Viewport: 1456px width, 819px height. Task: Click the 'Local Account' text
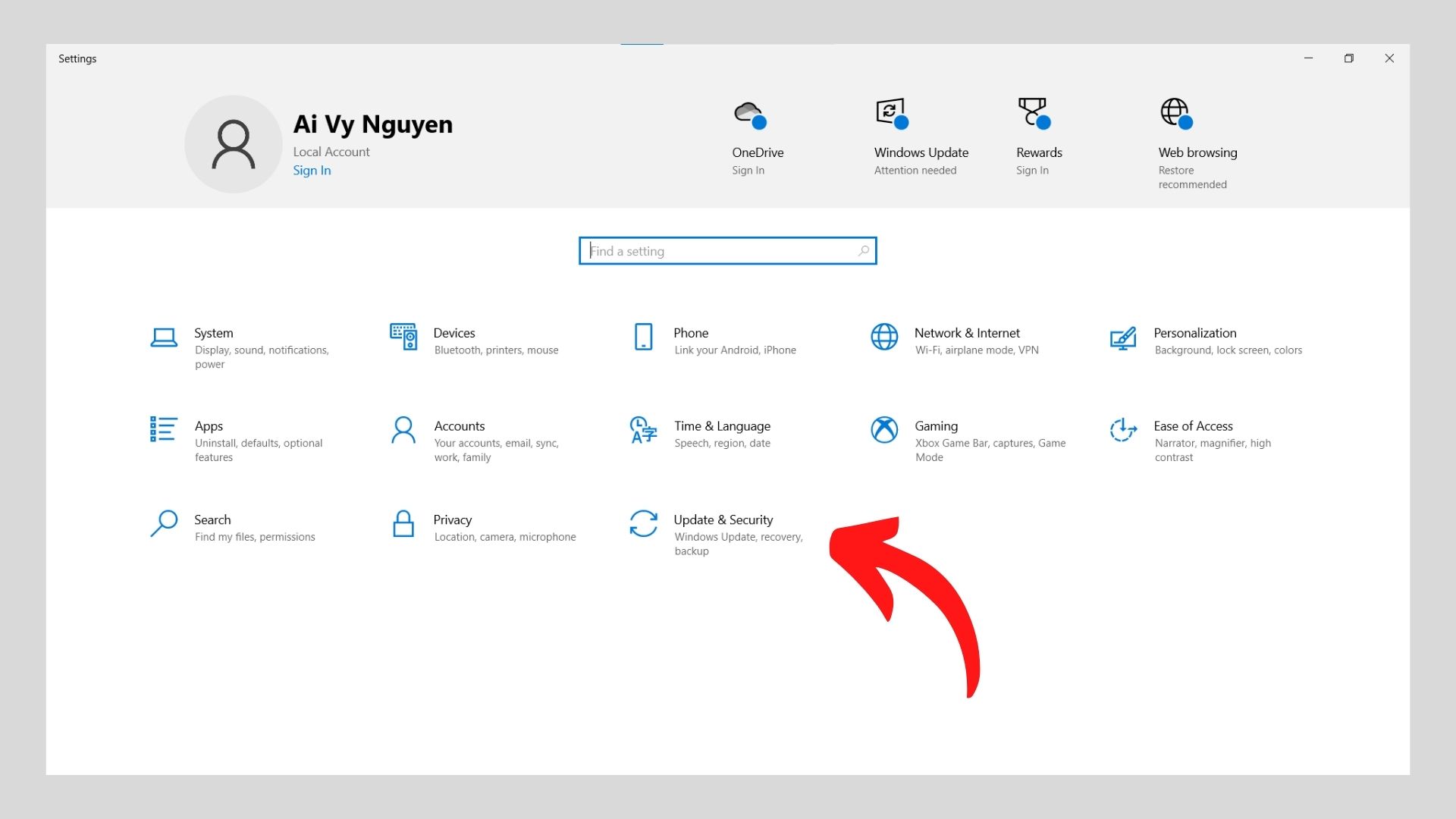[x=331, y=152]
